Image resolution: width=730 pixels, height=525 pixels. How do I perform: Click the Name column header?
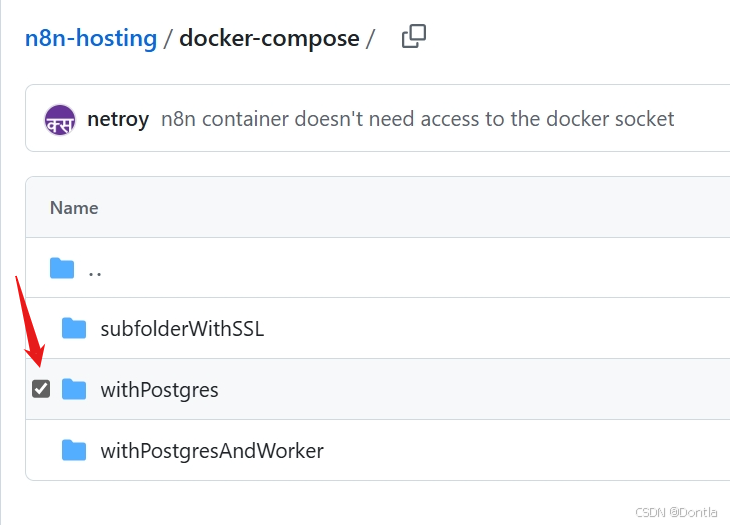[74, 208]
